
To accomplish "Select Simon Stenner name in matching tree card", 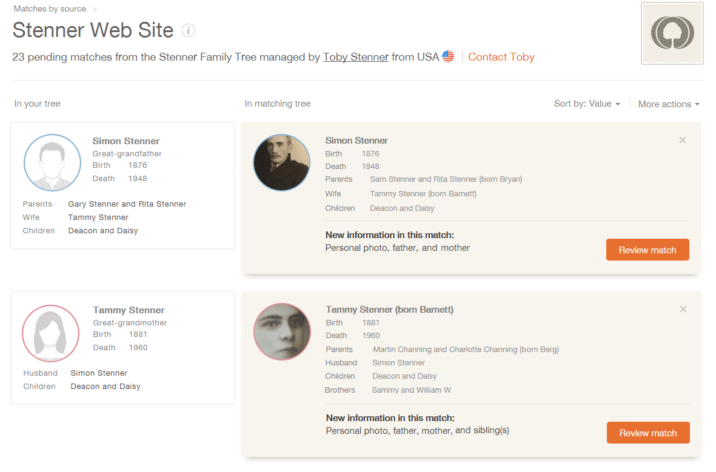I will pyautogui.click(x=356, y=141).
